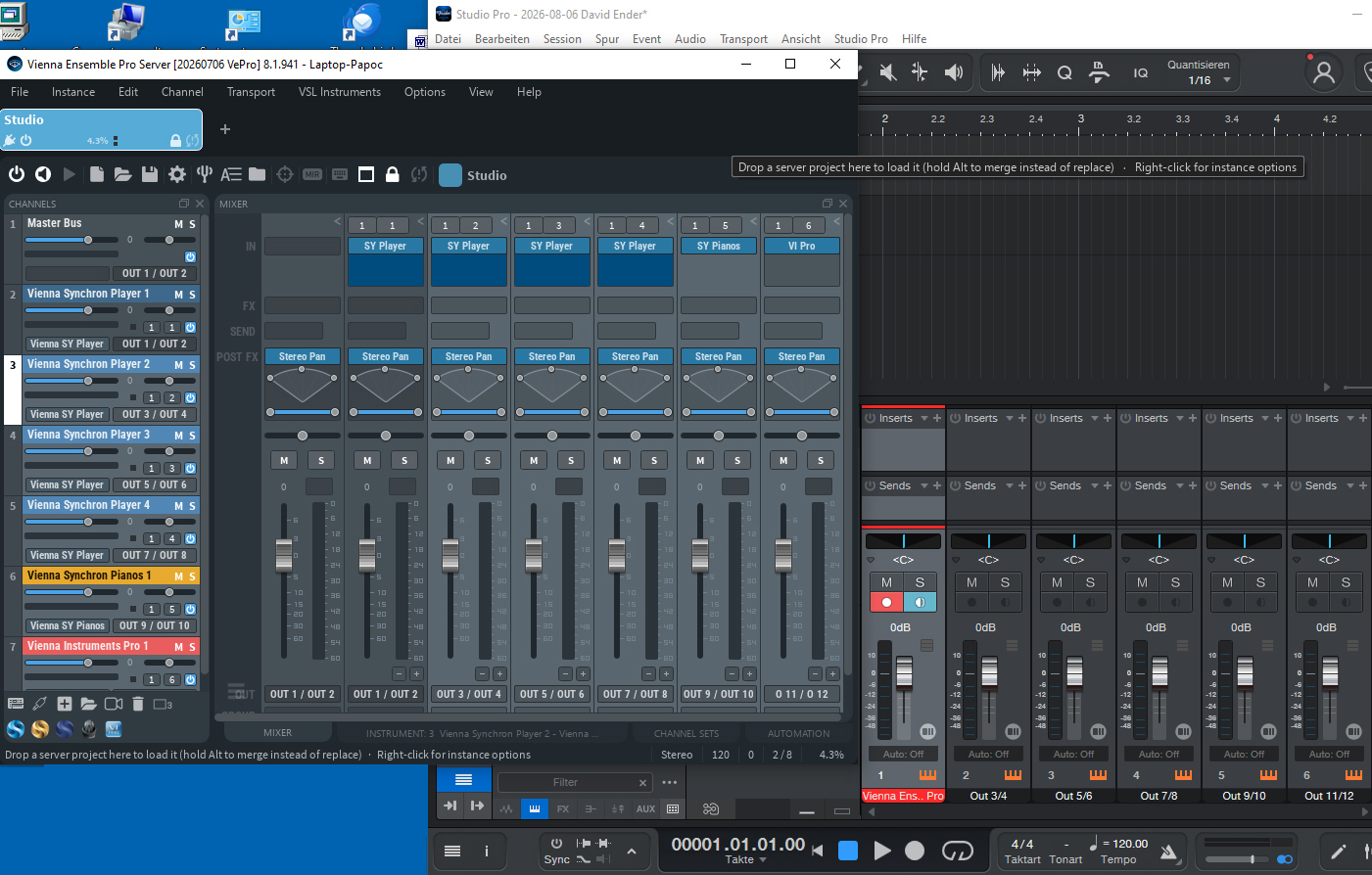Viewport: 1372px width, 875px height.
Task: Open the Takte time format dropdown
Action: click(x=745, y=859)
